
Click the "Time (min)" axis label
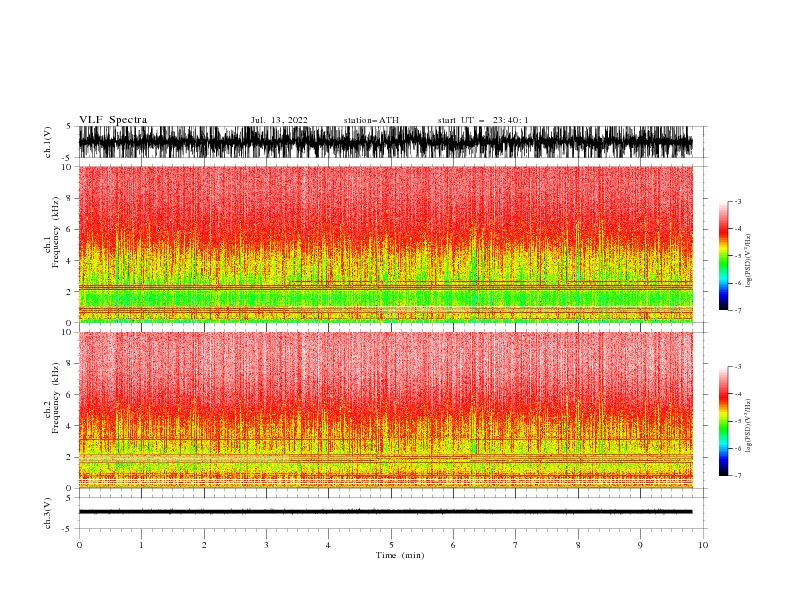400,555
